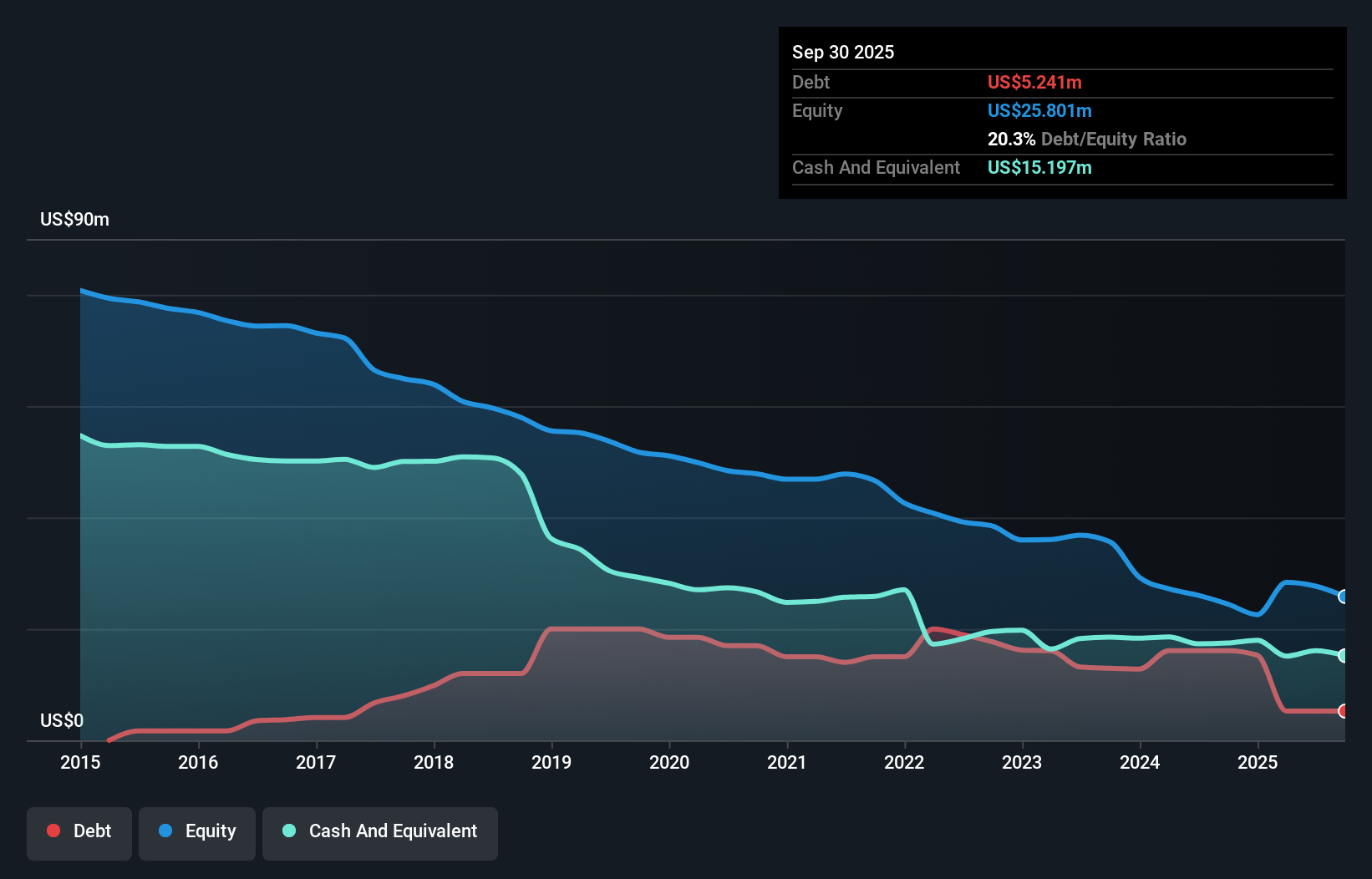
Task: Select the 2023 year label on x-axis
Action: click(1023, 762)
